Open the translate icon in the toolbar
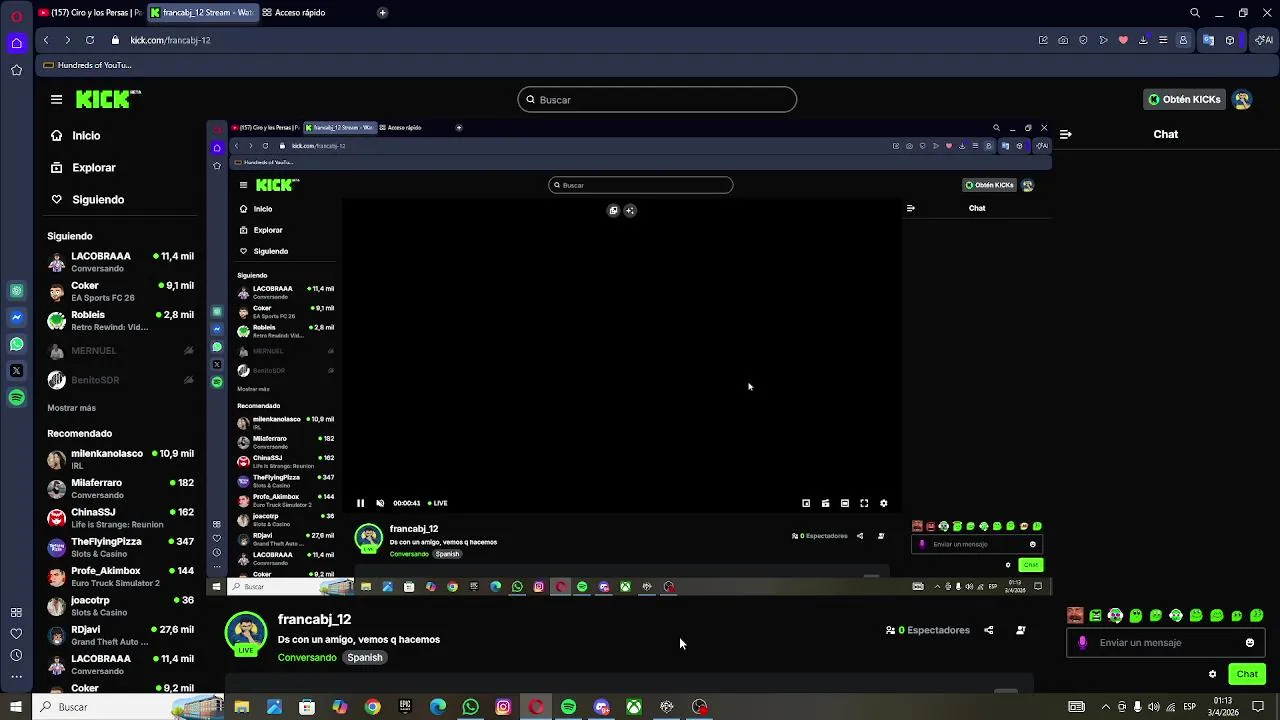 (x=1208, y=40)
